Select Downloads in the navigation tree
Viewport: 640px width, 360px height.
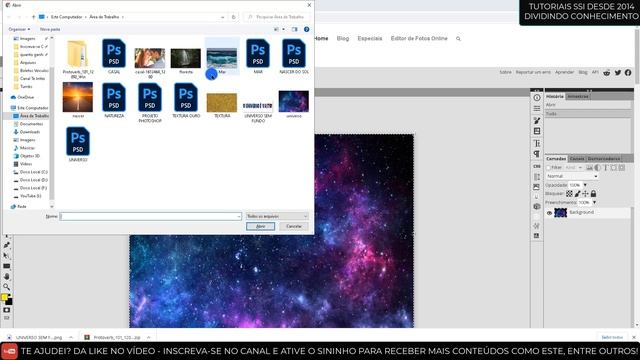pyautogui.click(x=29, y=132)
